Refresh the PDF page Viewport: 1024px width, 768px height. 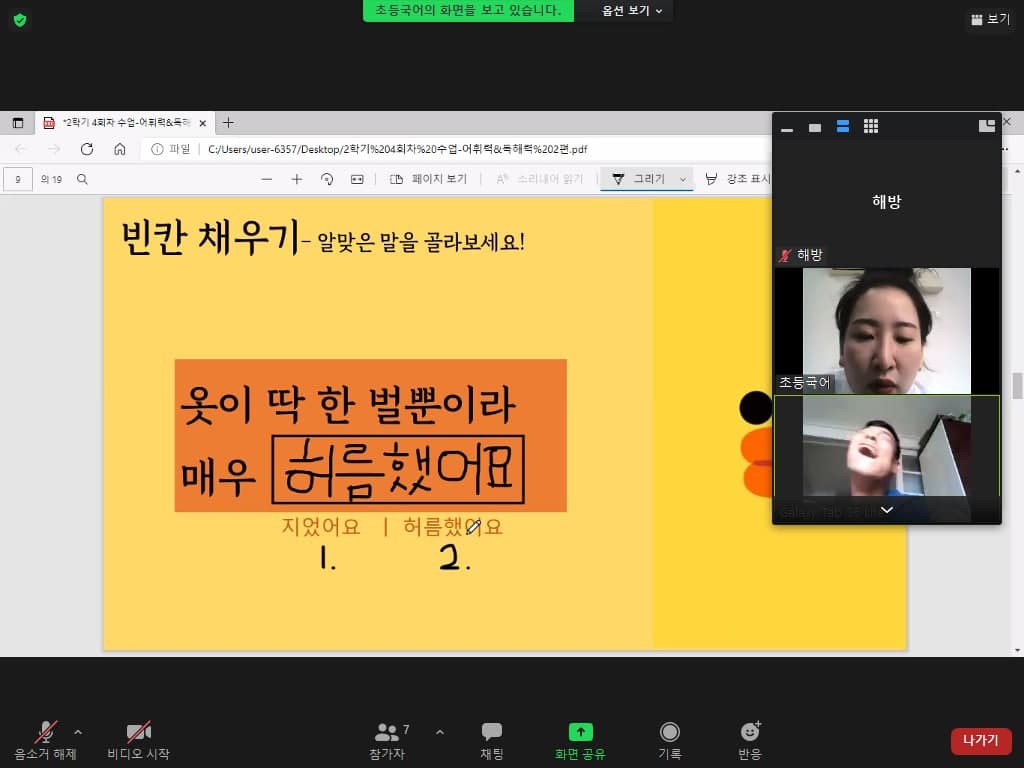click(x=86, y=149)
